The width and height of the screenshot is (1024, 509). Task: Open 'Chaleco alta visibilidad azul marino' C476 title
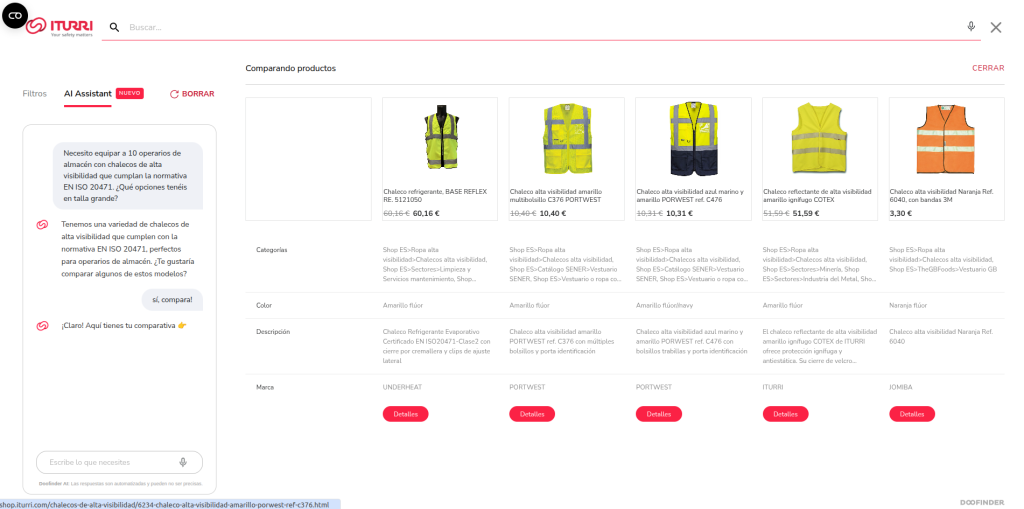pos(690,195)
